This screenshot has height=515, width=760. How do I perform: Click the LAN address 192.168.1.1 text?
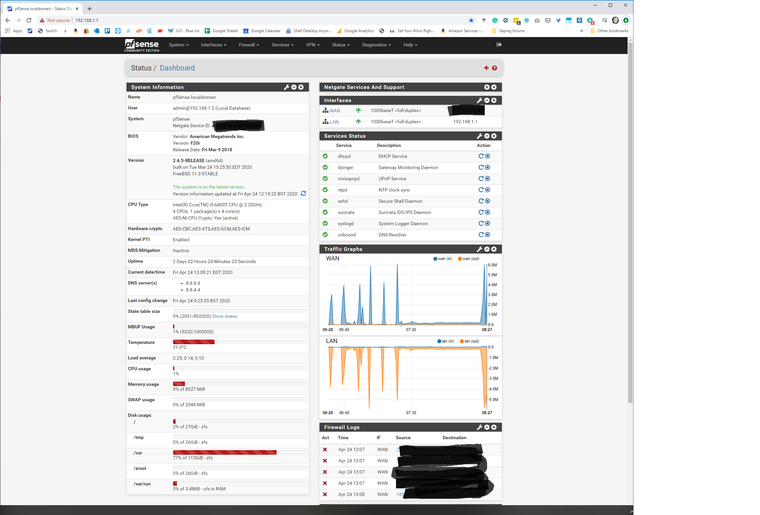(465, 122)
